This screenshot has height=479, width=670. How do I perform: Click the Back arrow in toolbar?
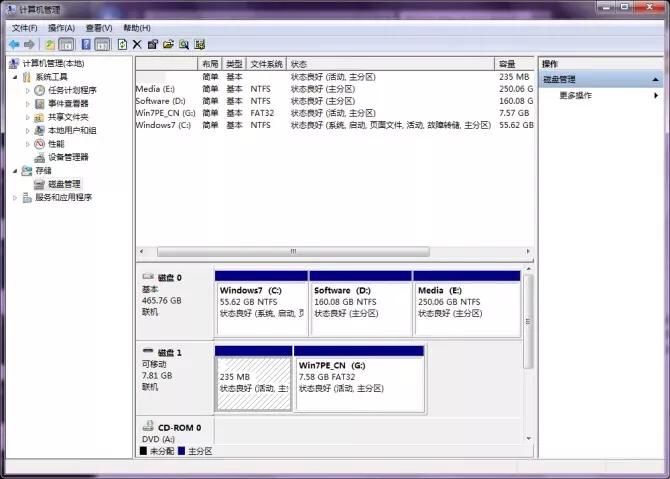pos(13,44)
